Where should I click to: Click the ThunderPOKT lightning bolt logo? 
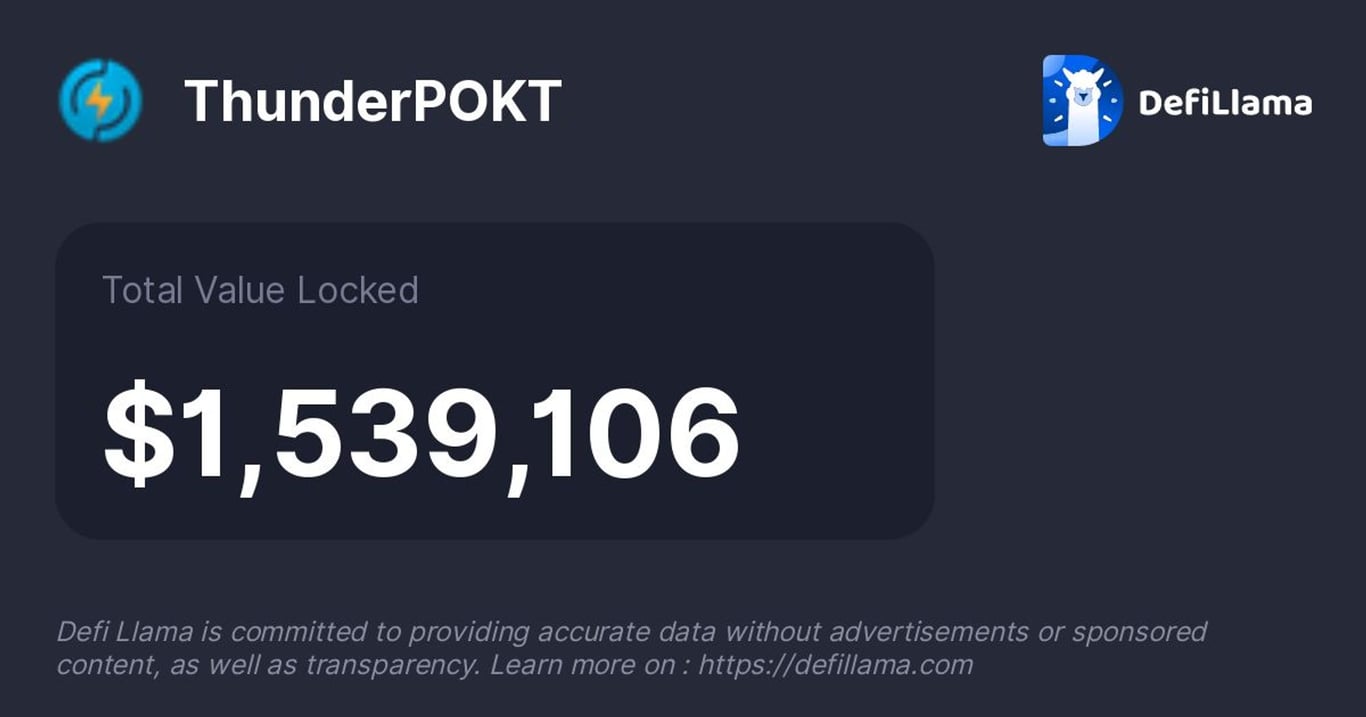[x=100, y=100]
